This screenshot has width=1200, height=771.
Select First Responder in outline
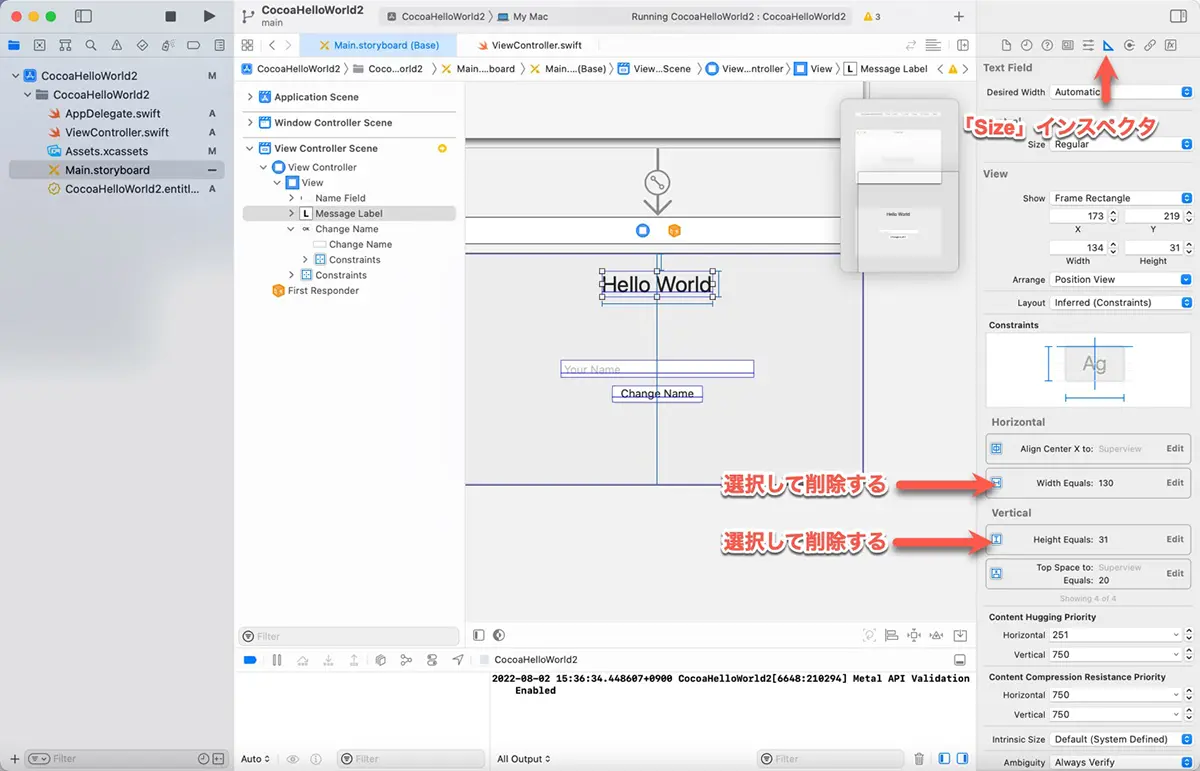pos(322,290)
